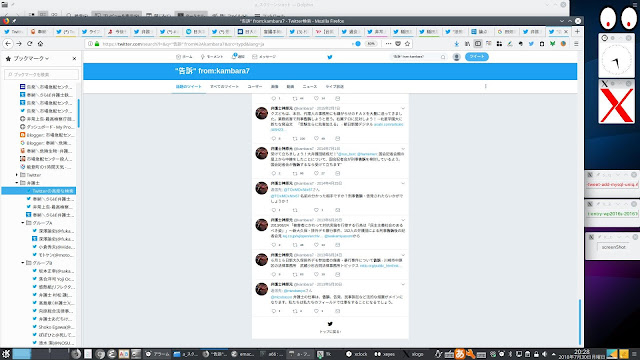The image size is (640, 360).
Task: Click the green padlock security icon
Action: [x=97, y=44]
